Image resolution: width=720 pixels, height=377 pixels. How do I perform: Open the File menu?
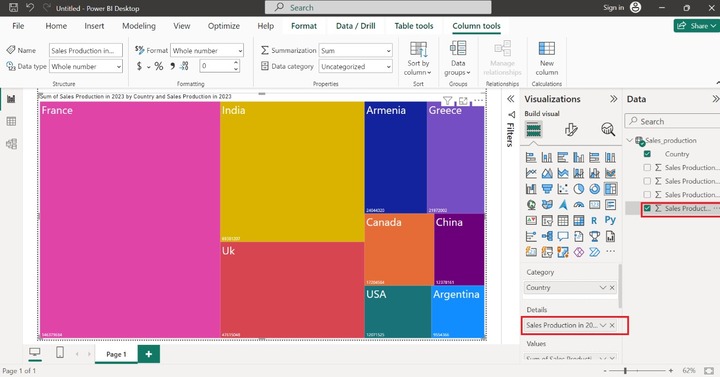click(18, 26)
